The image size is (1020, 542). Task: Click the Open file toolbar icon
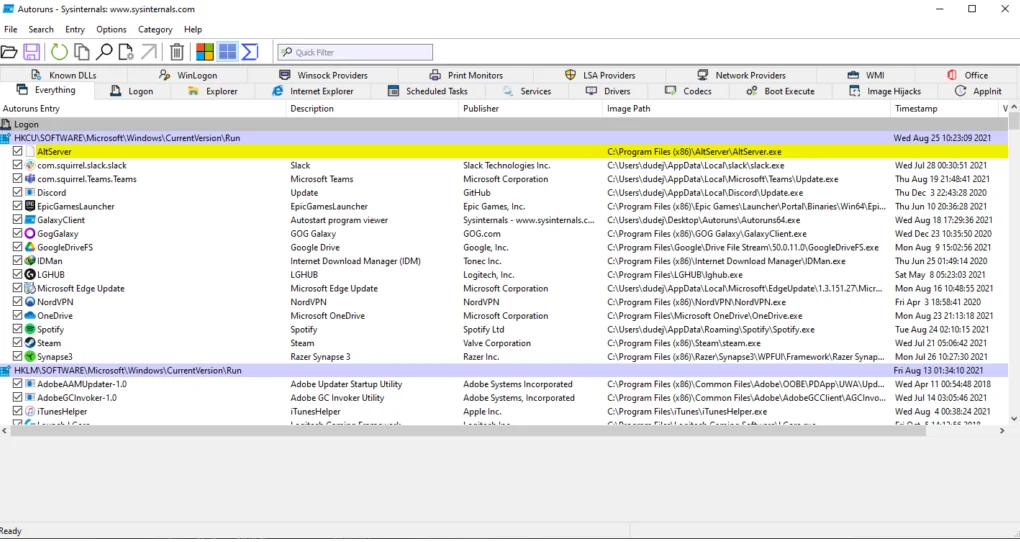click(9, 52)
